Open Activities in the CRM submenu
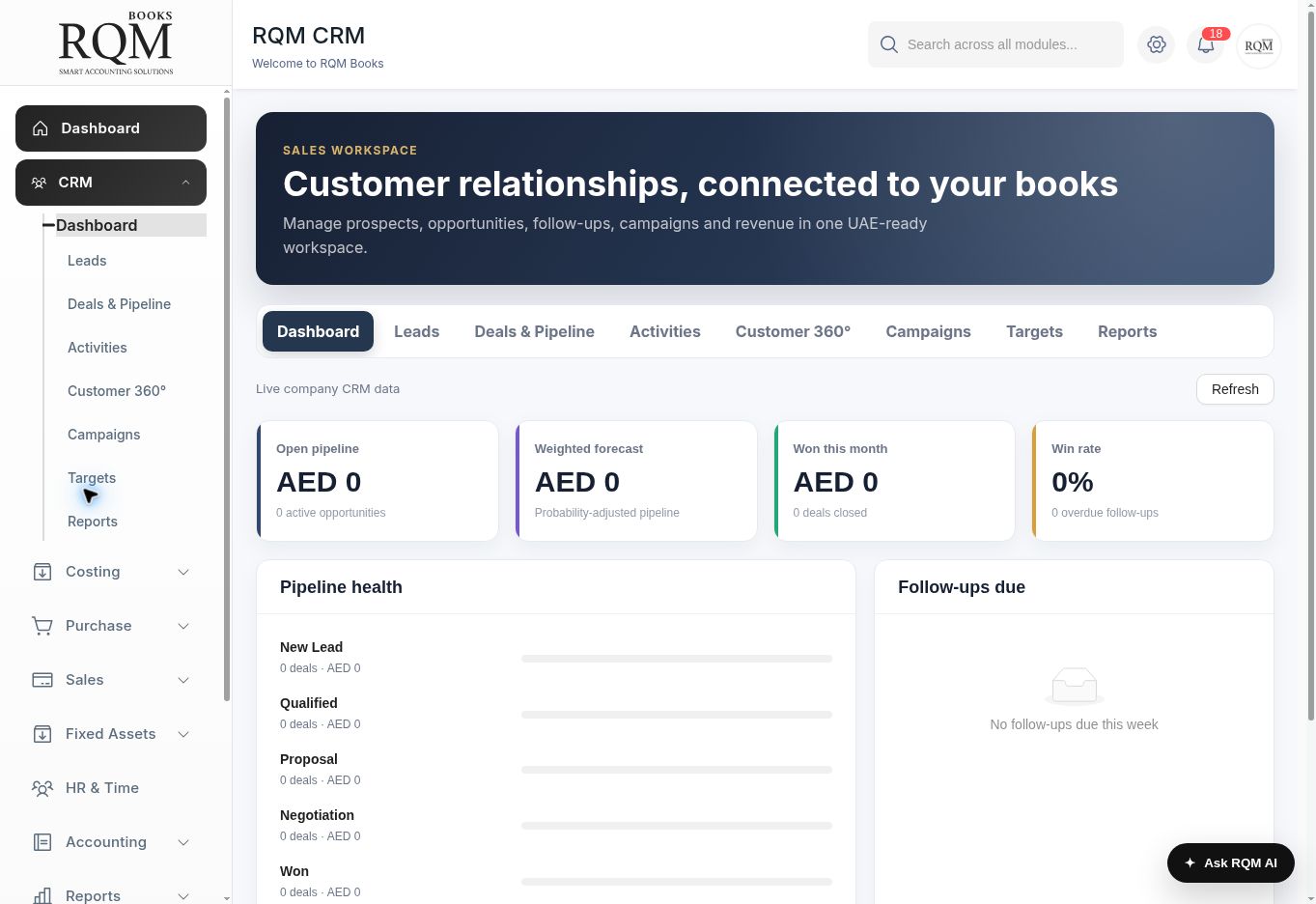 pyautogui.click(x=97, y=348)
